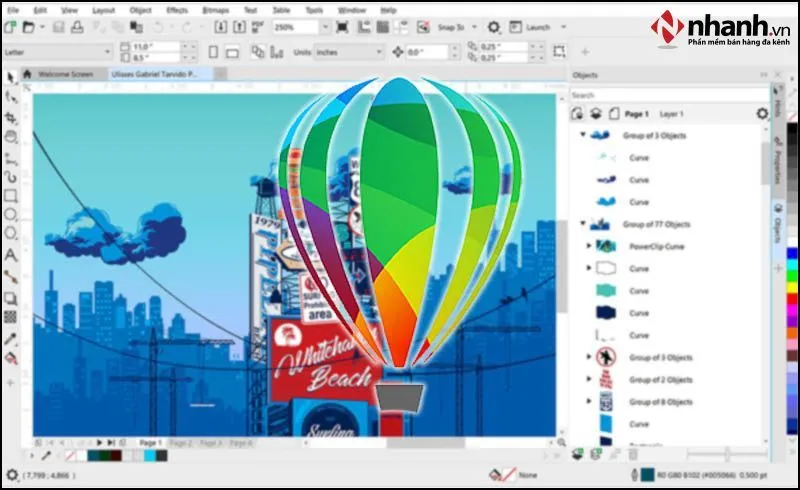Image resolution: width=800 pixels, height=490 pixels.
Task: Expand the PowerClip Curve item
Action: (x=589, y=246)
